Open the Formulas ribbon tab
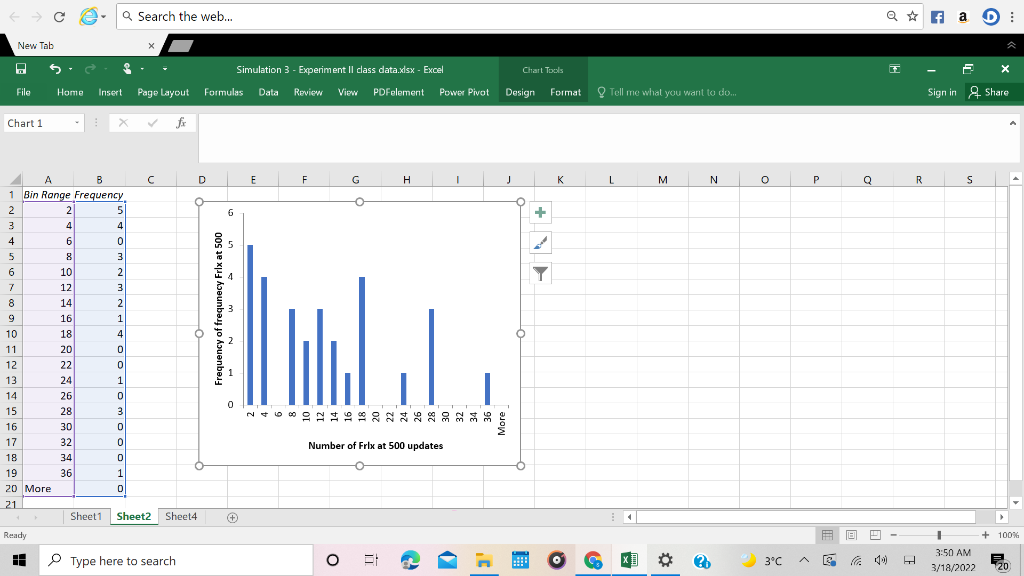This screenshot has height=576, width=1024. (x=223, y=92)
